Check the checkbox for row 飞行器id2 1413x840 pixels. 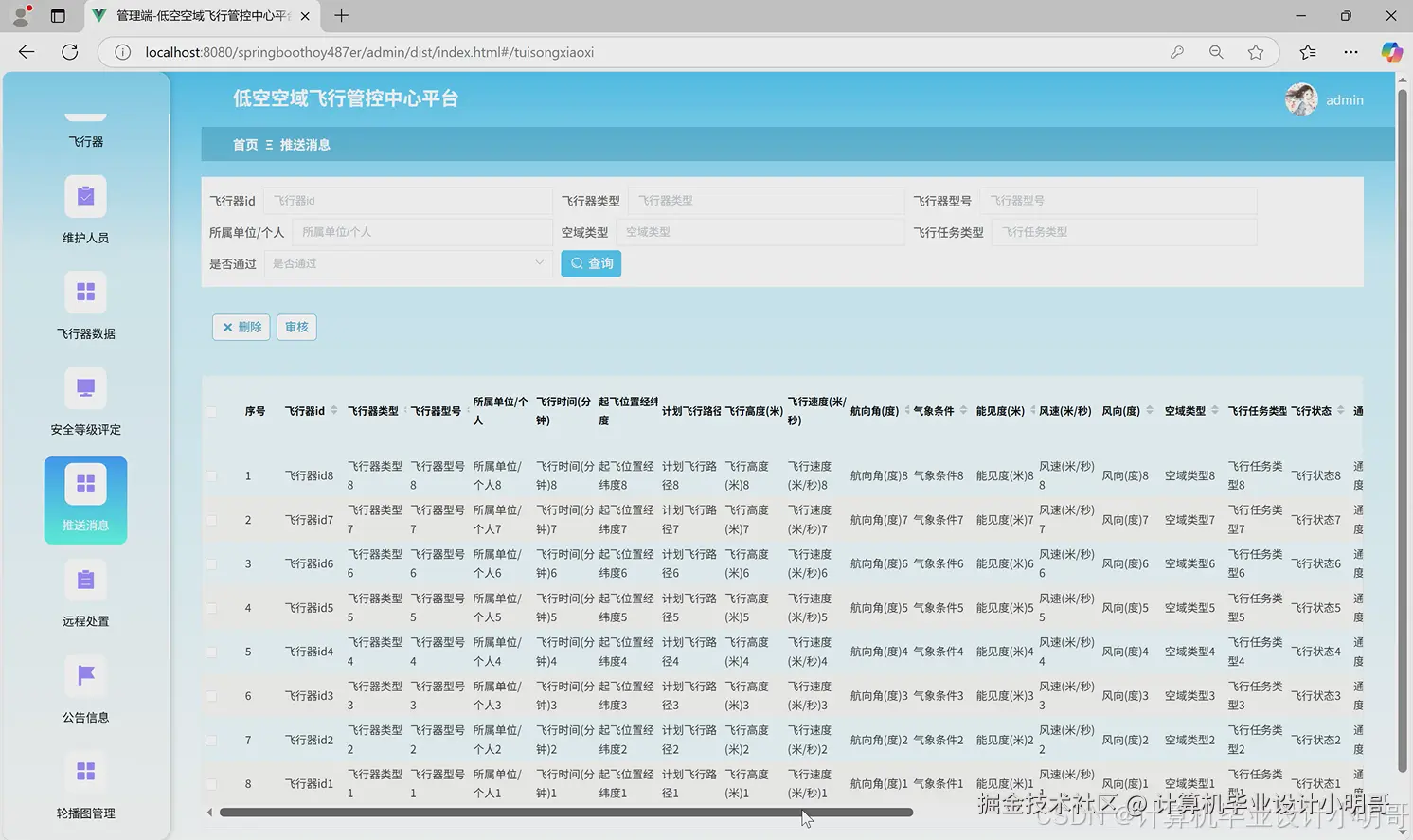coord(211,740)
